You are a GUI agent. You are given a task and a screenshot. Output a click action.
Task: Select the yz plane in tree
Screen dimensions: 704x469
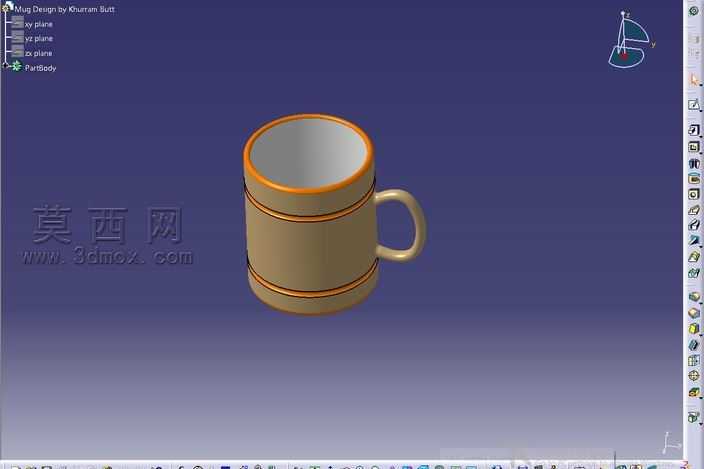pos(39,39)
